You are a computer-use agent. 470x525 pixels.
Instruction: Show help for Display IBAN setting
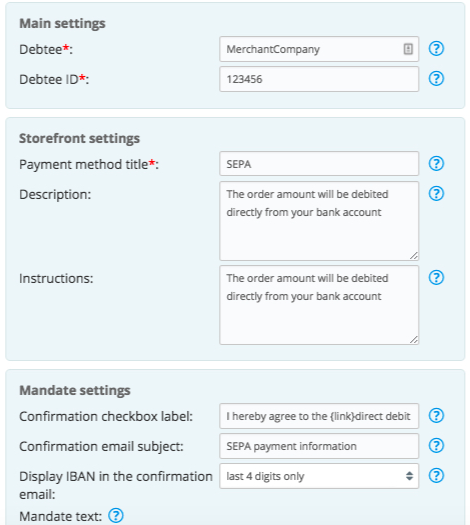[x=436, y=476]
